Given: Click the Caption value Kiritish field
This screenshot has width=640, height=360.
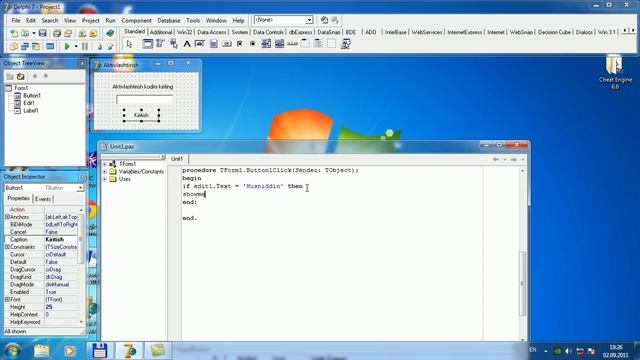Looking at the screenshot, I should click(61, 240).
